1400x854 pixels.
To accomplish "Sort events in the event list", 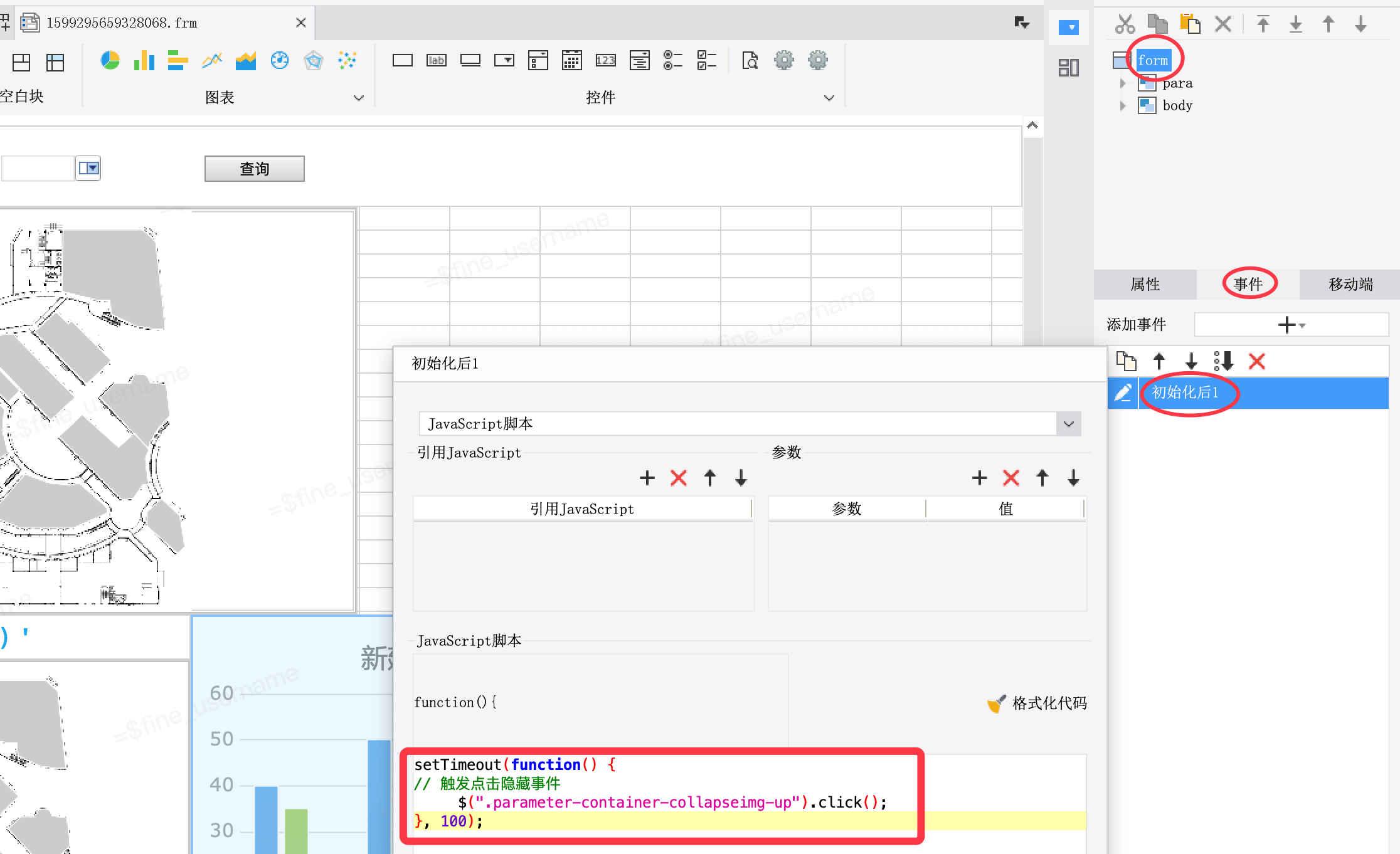I will (x=1224, y=361).
